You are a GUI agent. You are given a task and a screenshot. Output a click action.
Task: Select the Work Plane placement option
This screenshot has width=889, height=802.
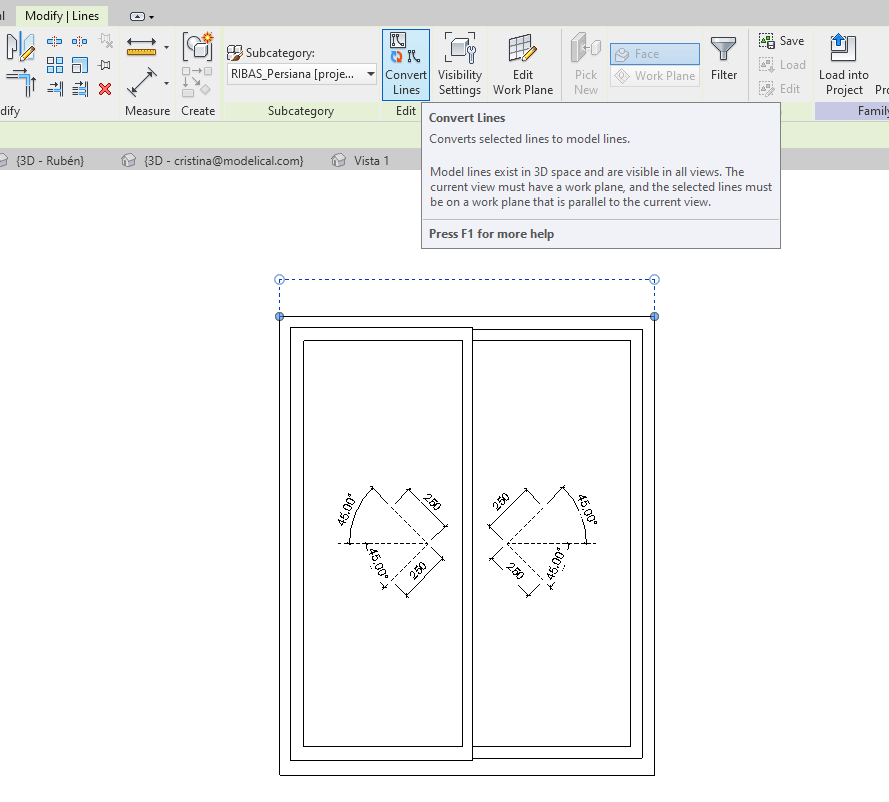tap(655, 76)
